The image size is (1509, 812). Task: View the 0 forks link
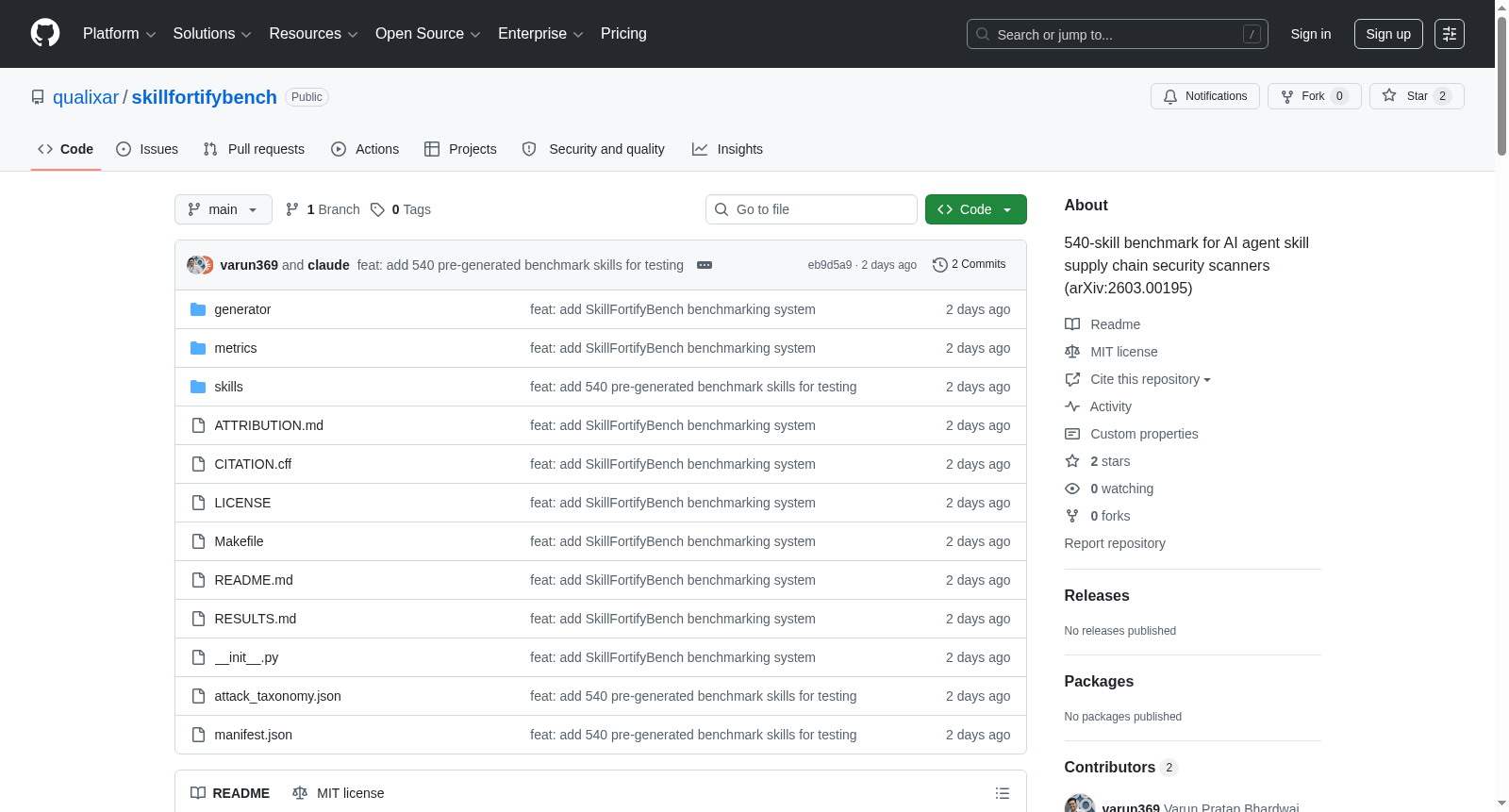tap(1098, 516)
